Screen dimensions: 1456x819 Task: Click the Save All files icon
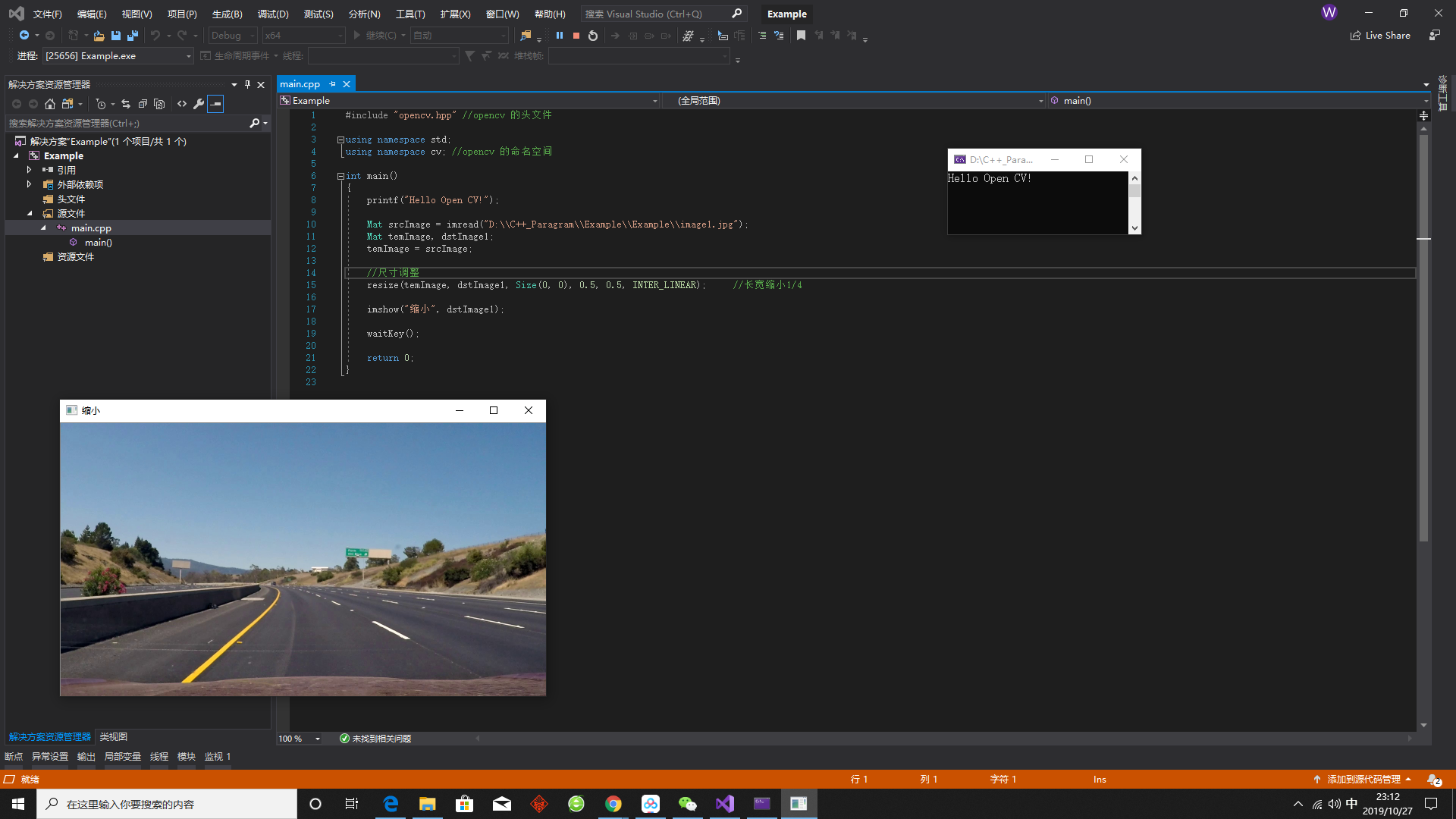[132, 35]
